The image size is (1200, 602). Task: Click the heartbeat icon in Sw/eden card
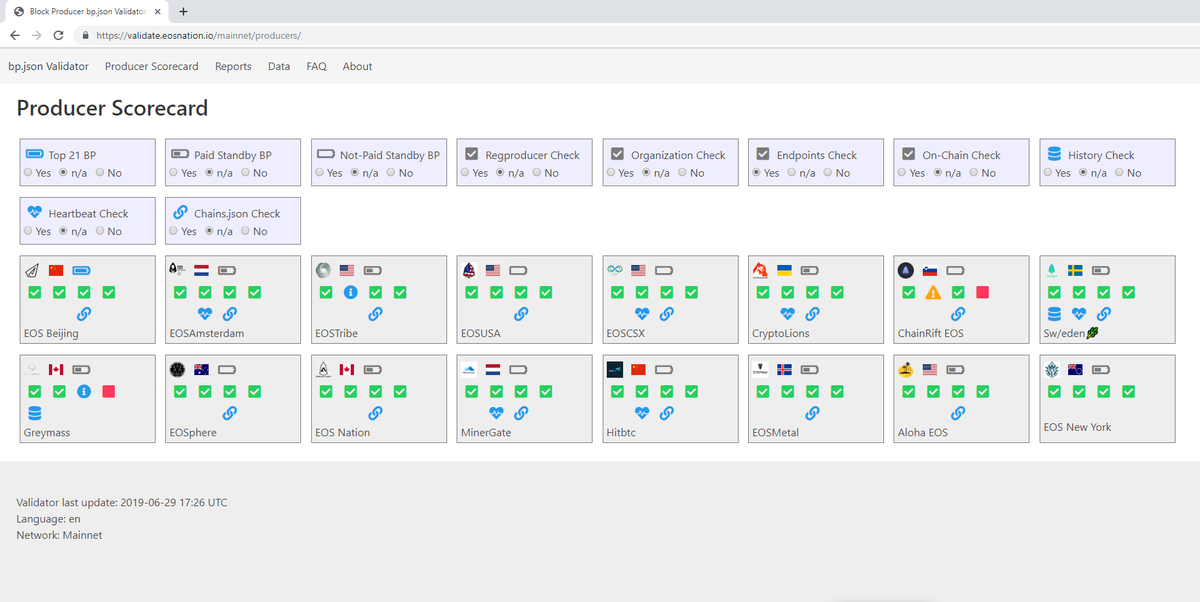pos(1079,314)
